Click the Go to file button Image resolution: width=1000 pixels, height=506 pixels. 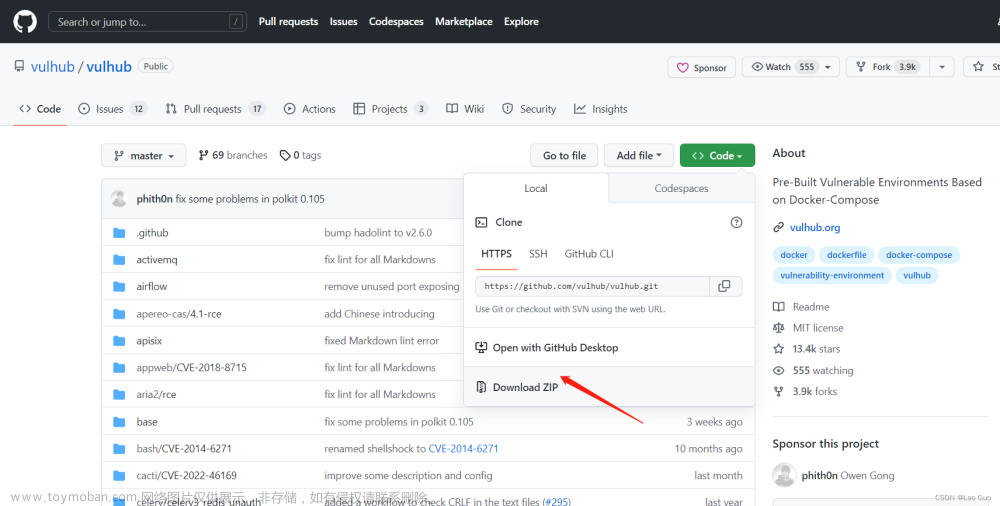point(564,155)
